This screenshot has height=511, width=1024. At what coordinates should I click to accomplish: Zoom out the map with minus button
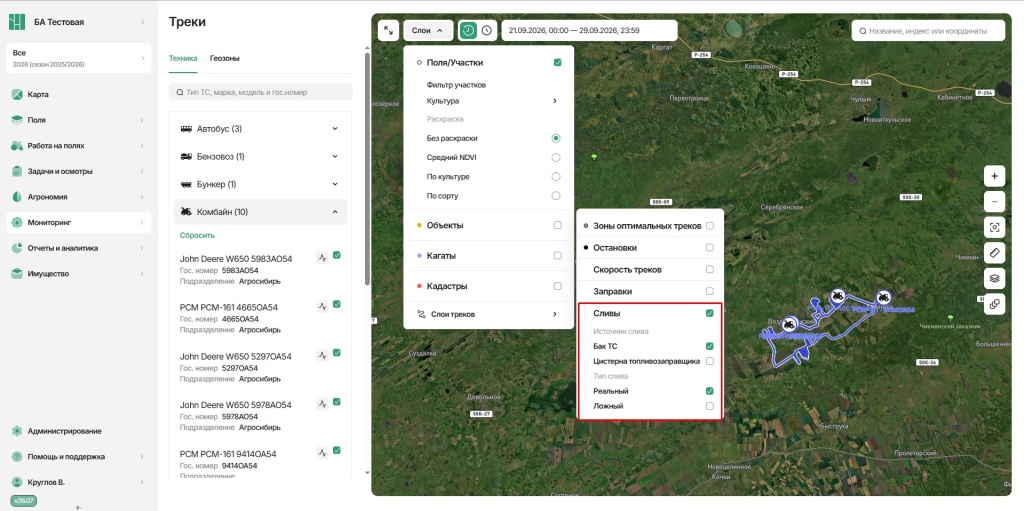pos(994,202)
